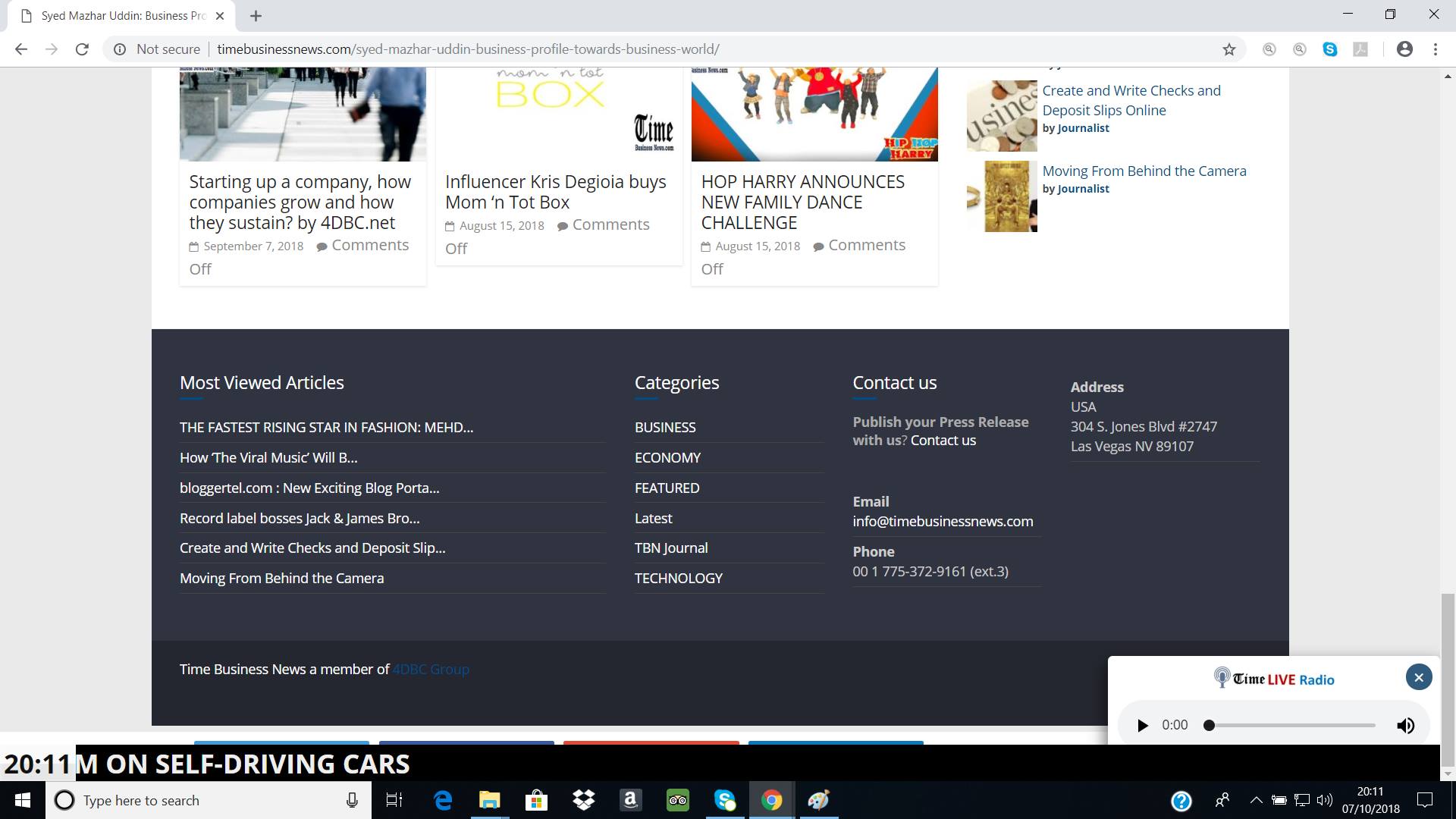The height and width of the screenshot is (819, 1456).
Task: Open Chrome's three-dot menu
Action: tap(1435, 49)
